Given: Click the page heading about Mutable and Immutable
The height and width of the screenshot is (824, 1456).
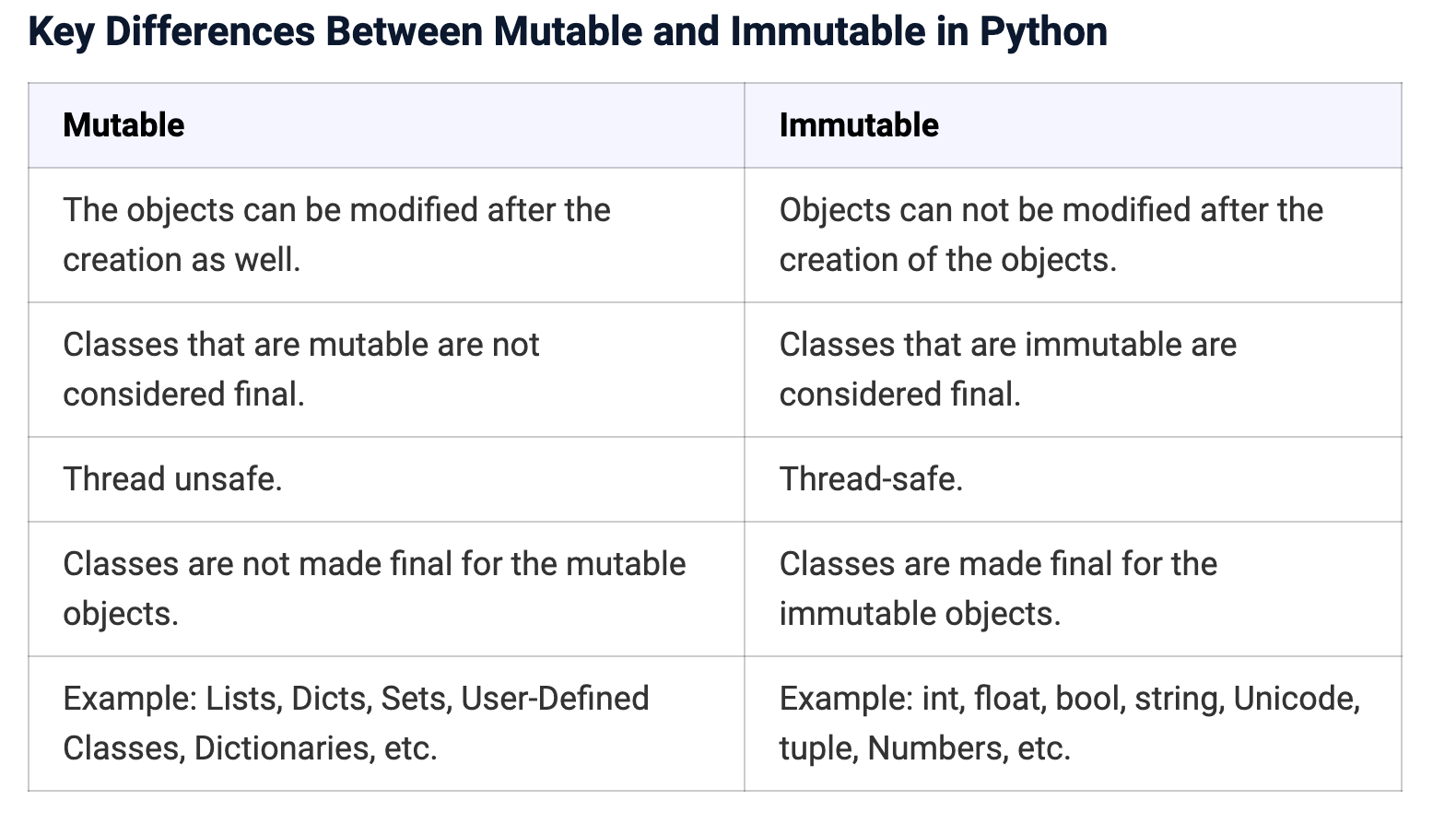Looking at the screenshot, I should [568, 31].
